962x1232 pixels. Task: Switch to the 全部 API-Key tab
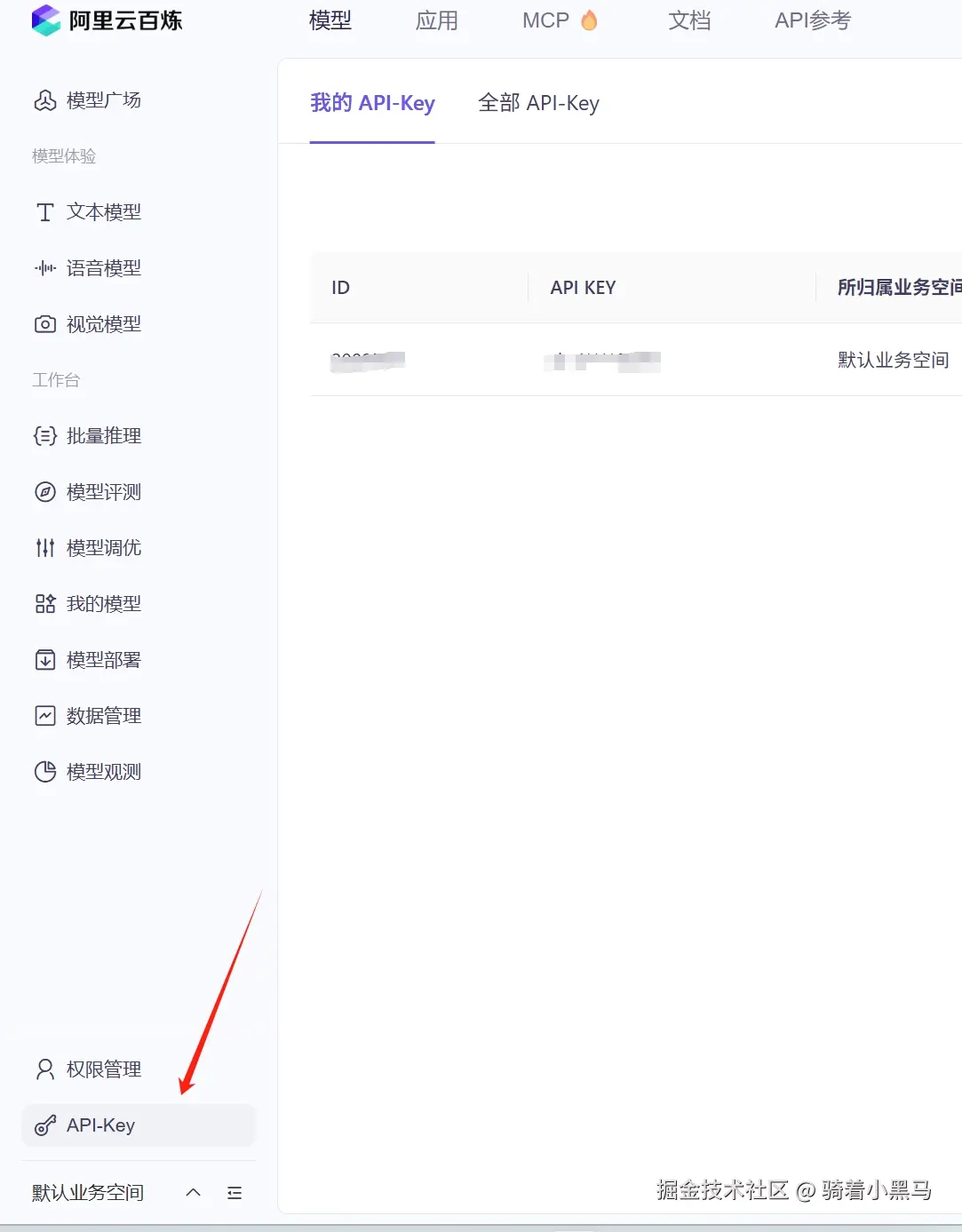coord(538,103)
